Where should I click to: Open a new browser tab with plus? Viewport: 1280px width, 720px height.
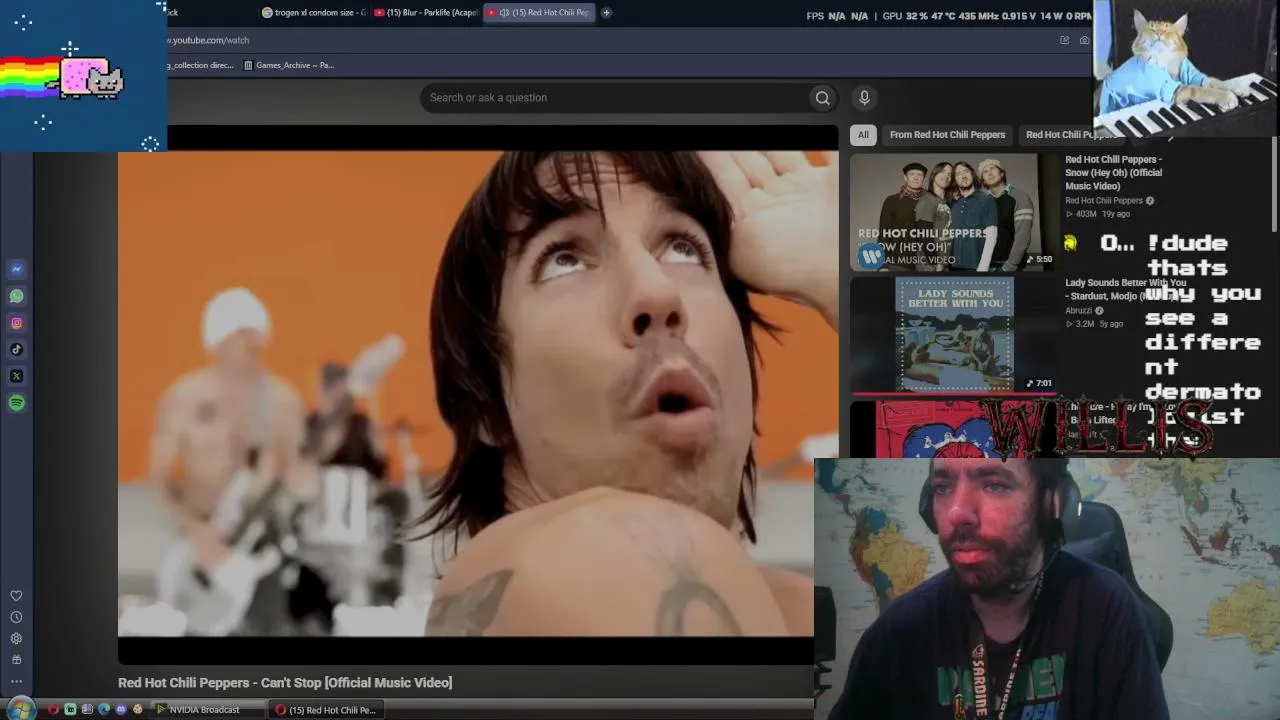(606, 13)
